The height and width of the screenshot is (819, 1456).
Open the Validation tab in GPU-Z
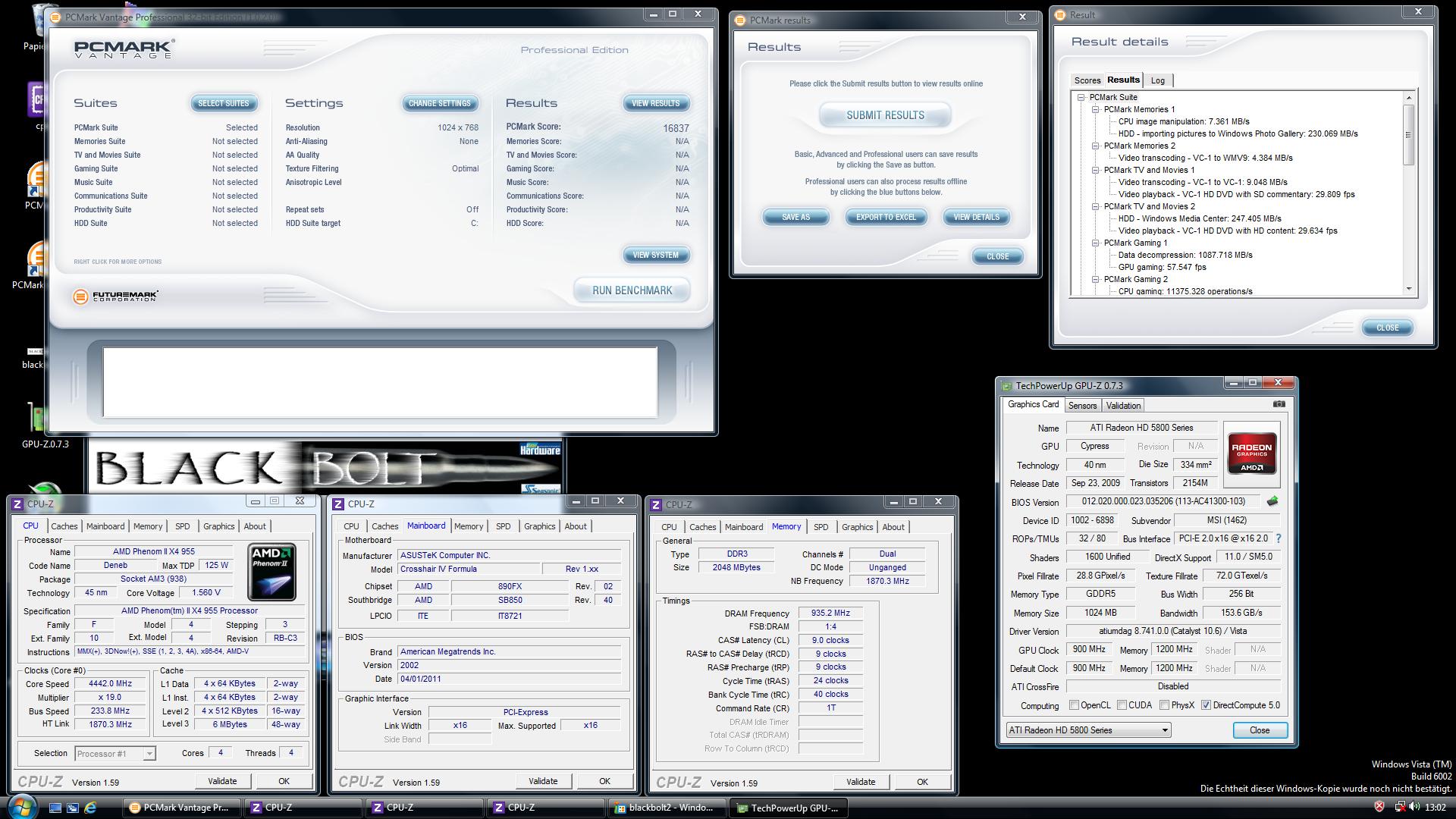click(x=1123, y=406)
